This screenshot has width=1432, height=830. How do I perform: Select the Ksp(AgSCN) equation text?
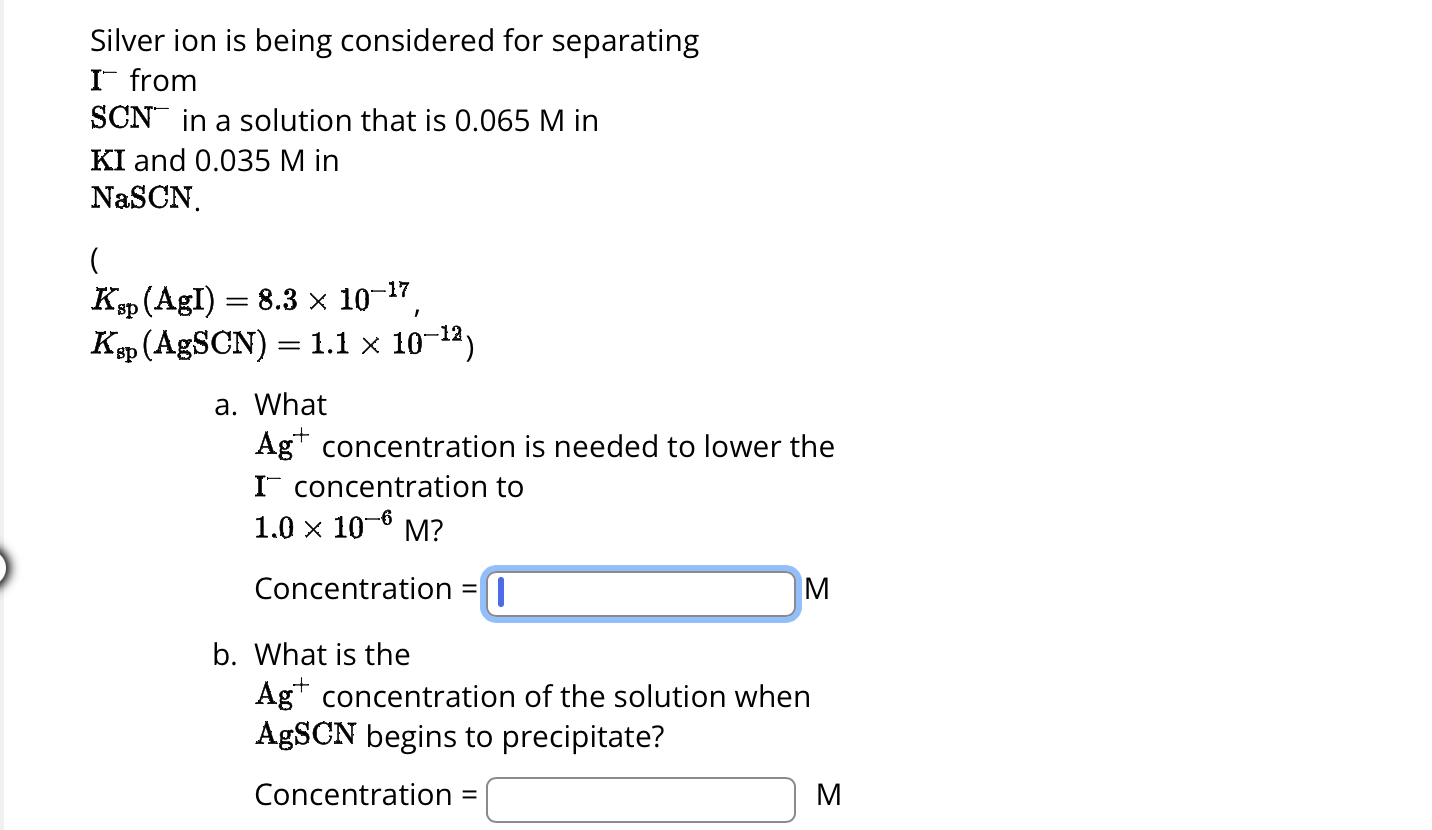click(282, 343)
